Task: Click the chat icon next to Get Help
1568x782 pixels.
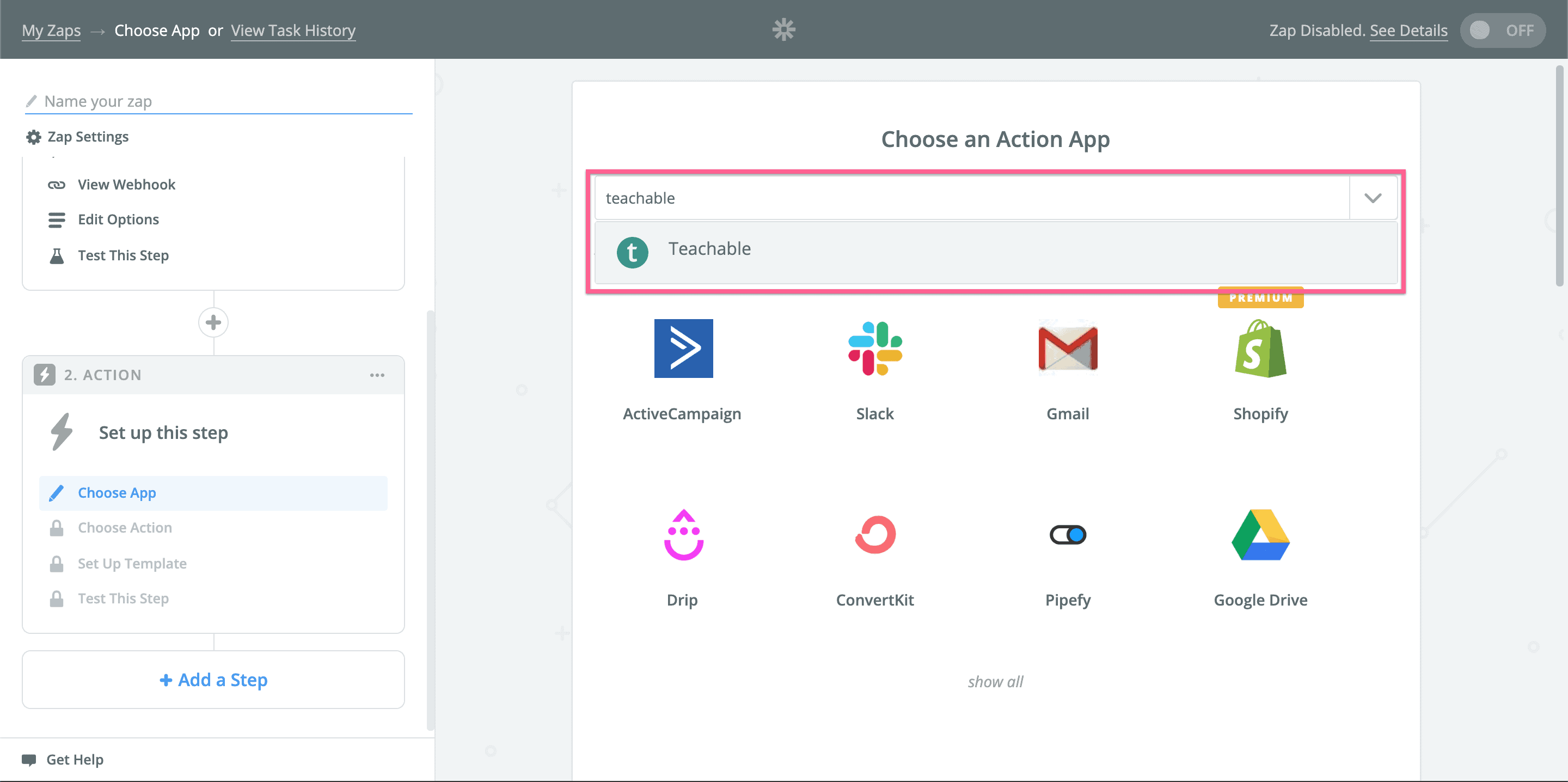Action: [29, 760]
